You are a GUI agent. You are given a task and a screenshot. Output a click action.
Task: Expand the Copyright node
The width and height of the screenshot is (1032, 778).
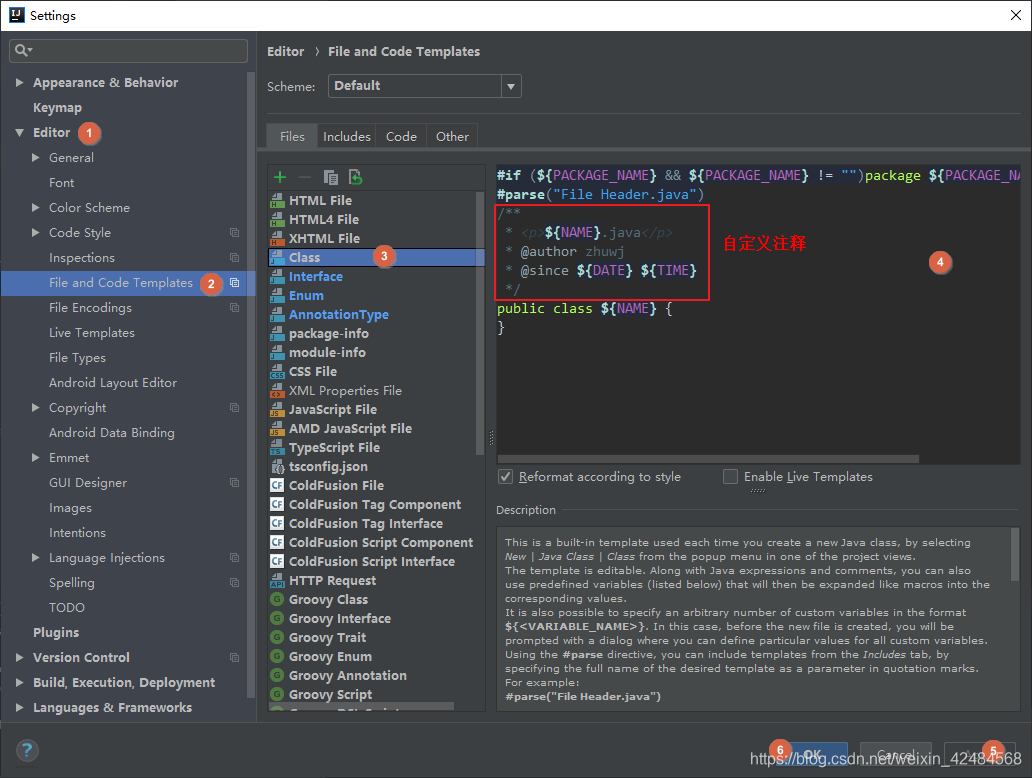click(x=36, y=407)
